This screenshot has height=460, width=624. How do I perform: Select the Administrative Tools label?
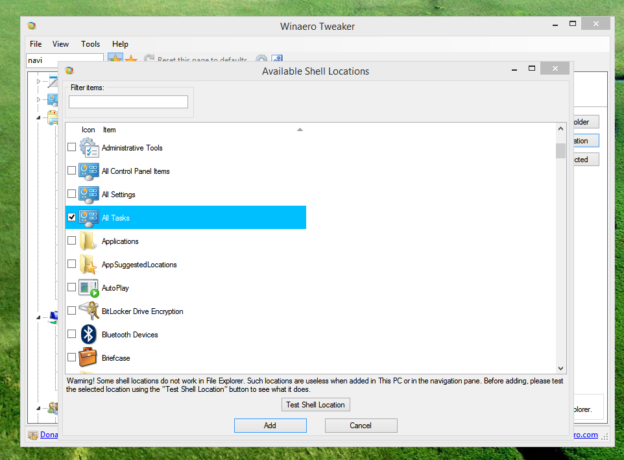[x=132, y=148]
